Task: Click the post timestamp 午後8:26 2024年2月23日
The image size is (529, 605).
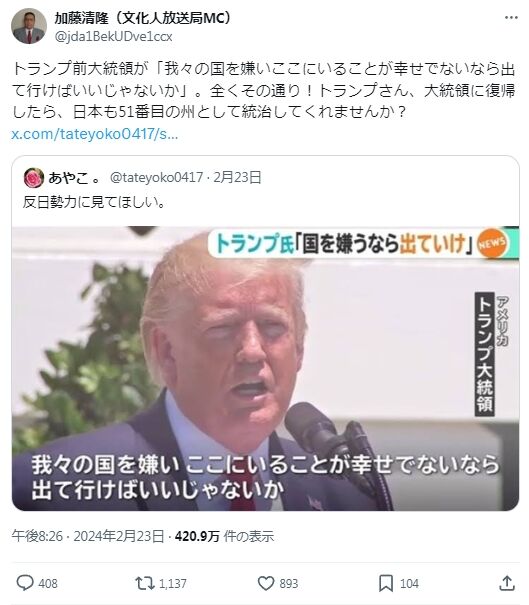Action: click(88, 536)
